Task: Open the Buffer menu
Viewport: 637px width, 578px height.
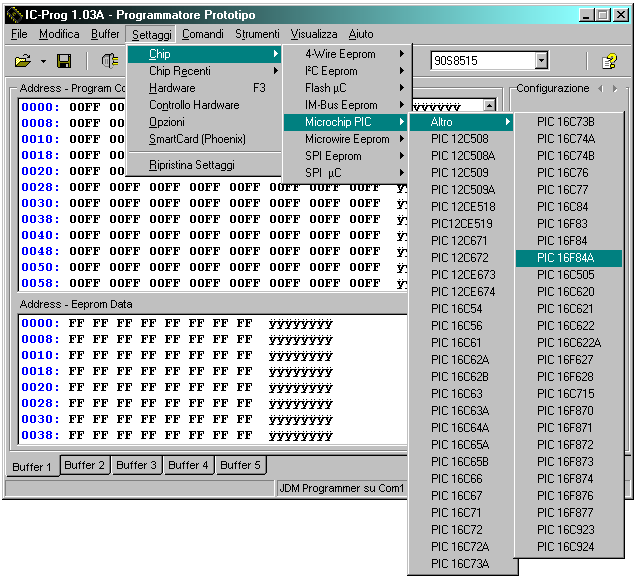Action: pyautogui.click(x=105, y=34)
